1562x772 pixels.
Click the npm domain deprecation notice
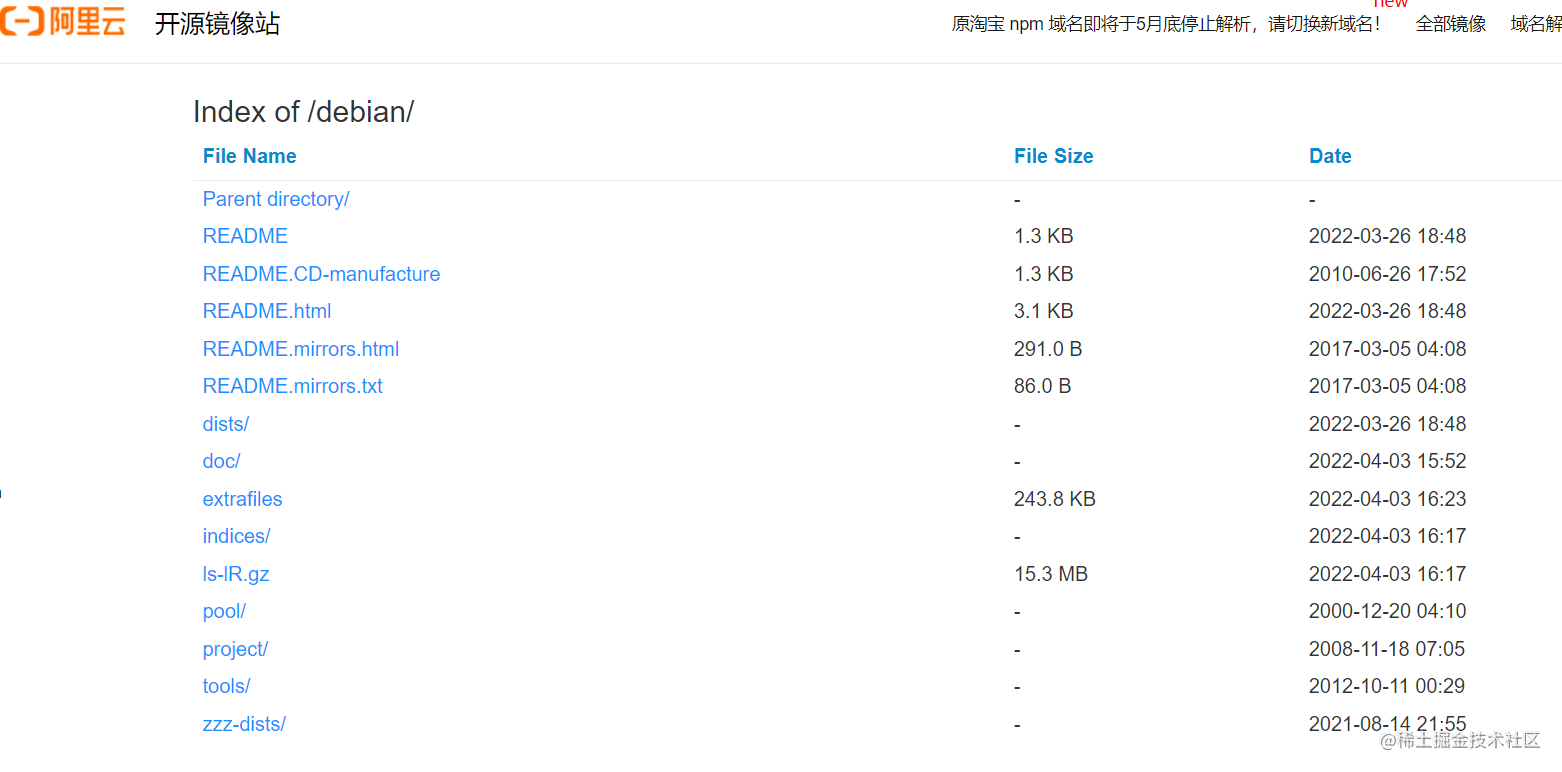1168,24
